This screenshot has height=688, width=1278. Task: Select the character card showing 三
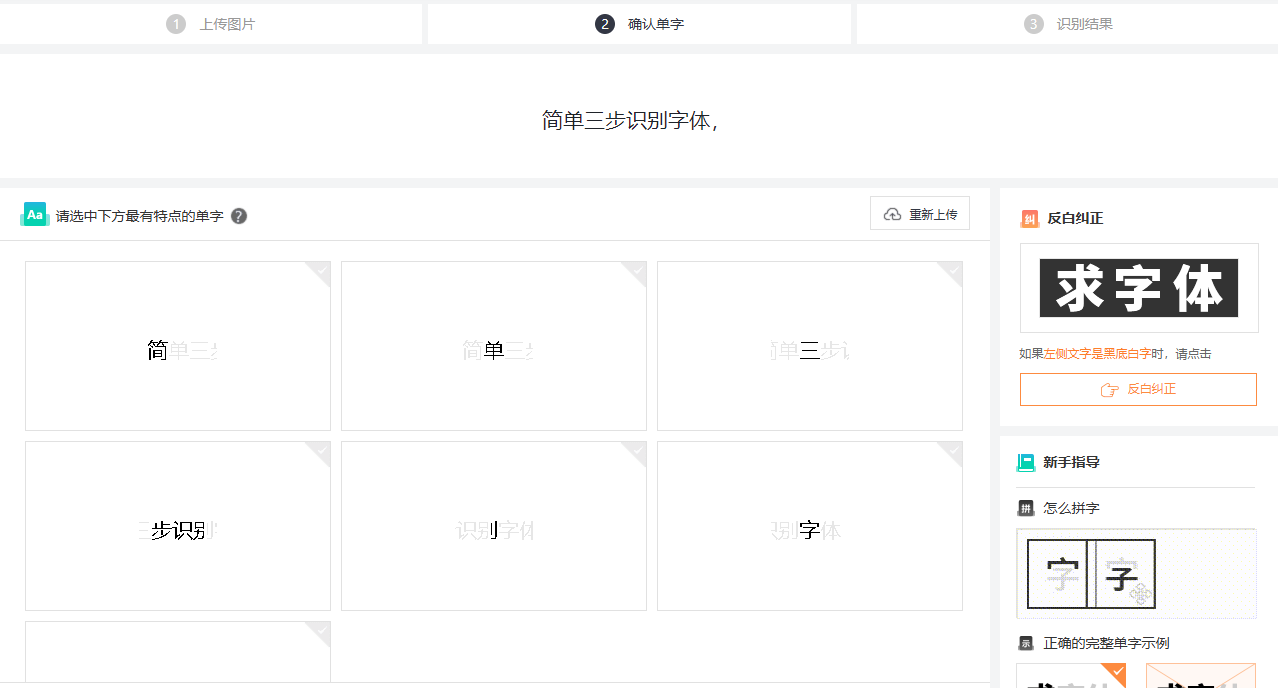(x=809, y=346)
